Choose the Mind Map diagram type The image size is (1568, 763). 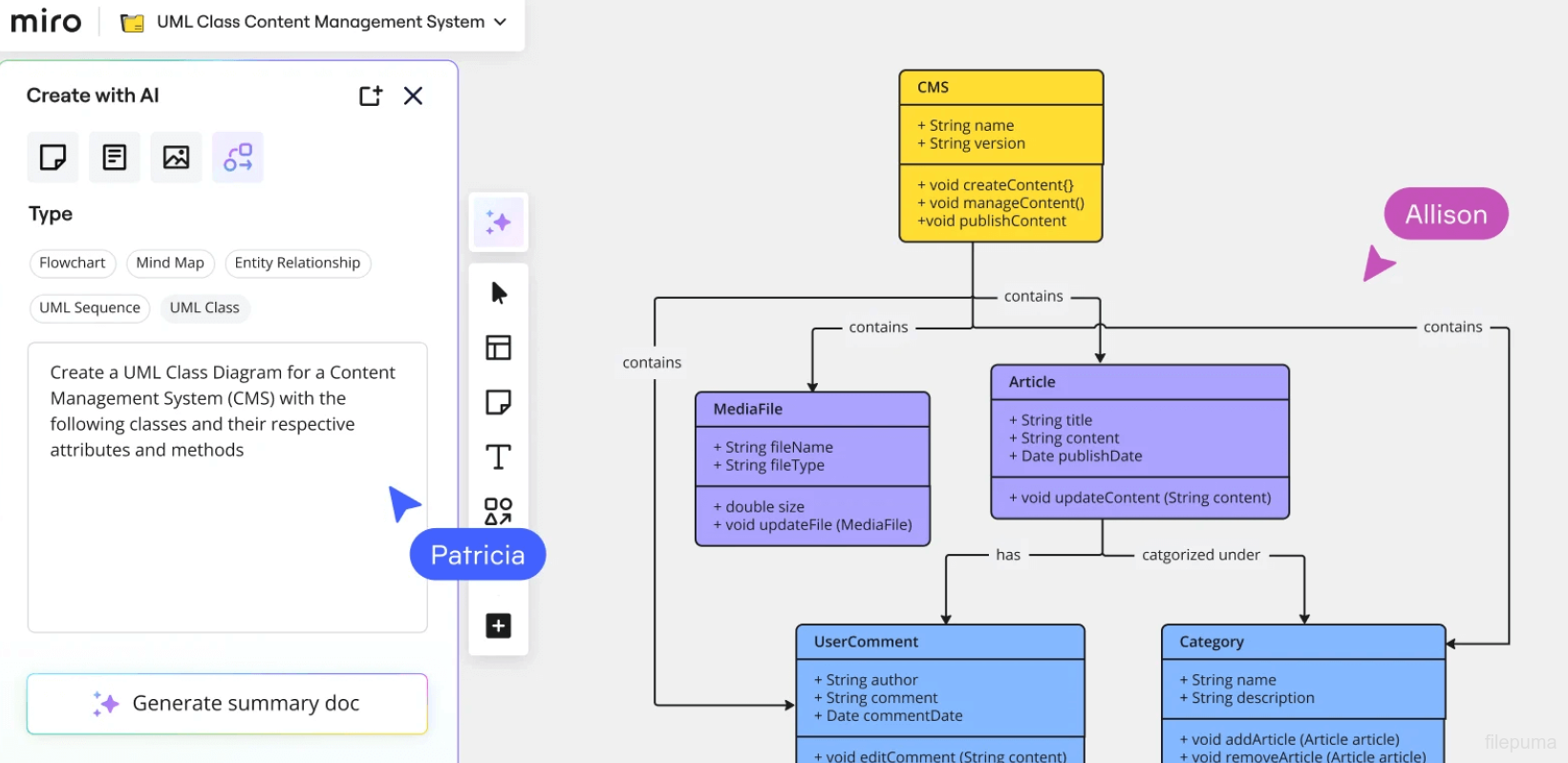[x=170, y=263]
